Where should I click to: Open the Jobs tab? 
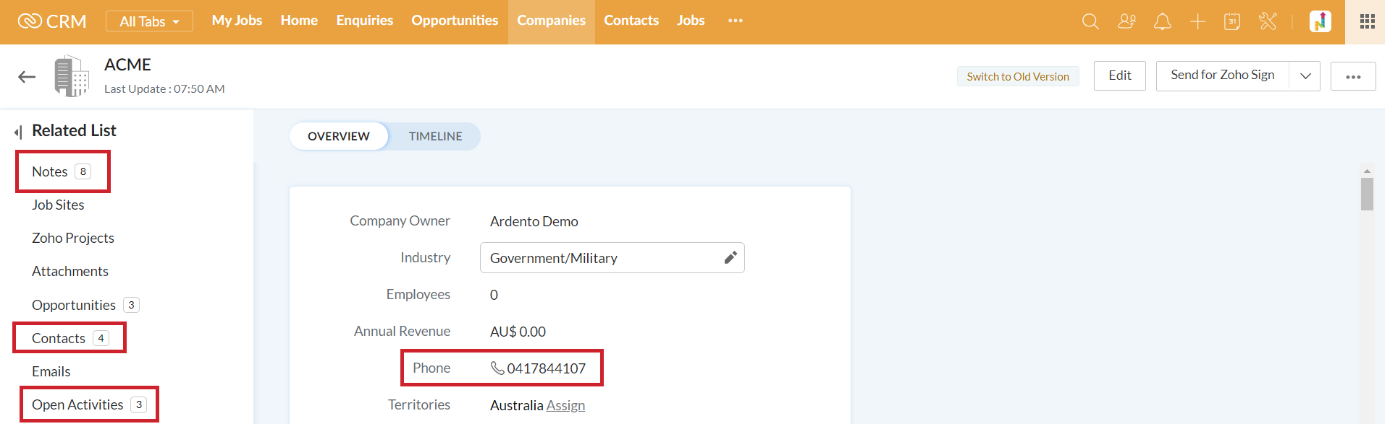[x=691, y=20]
